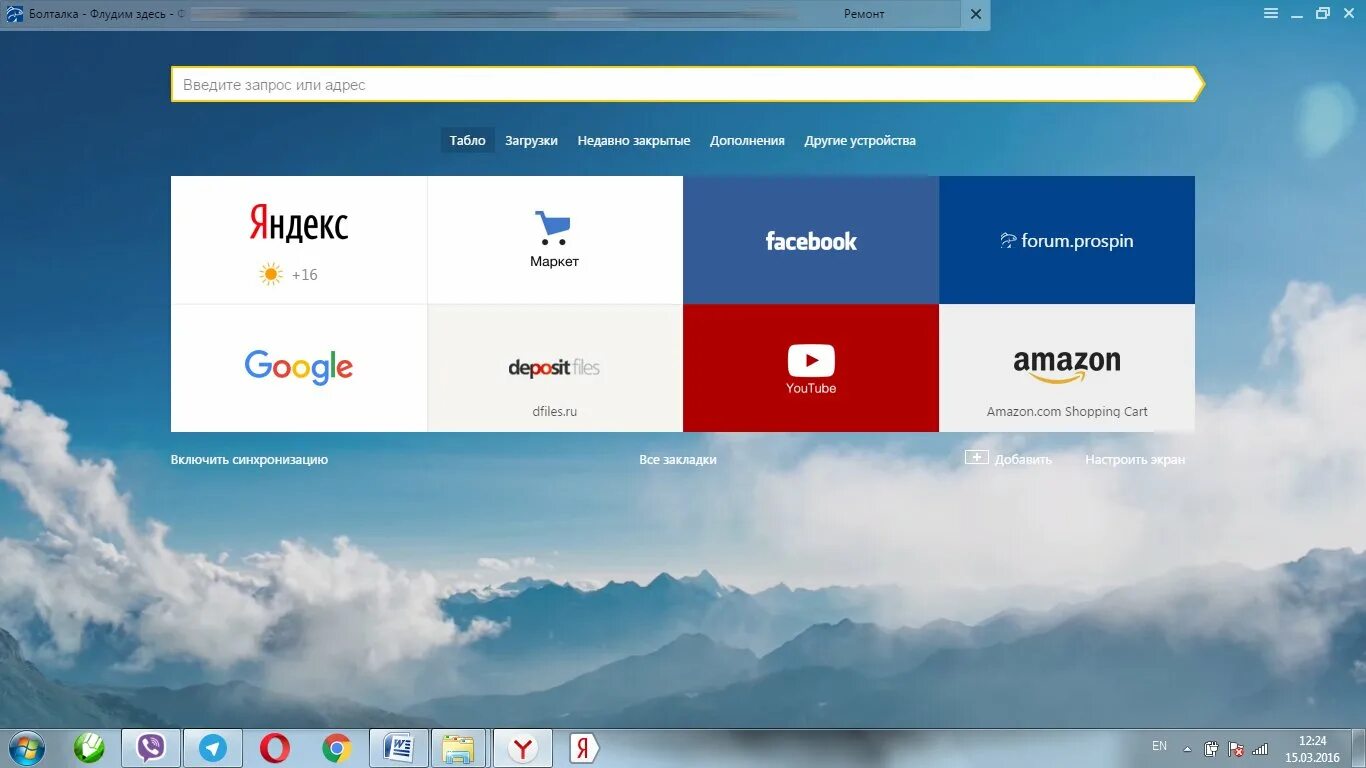Click the Добавить button to add a tile
Viewport: 1366px width, 768px height.
(x=1008, y=459)
